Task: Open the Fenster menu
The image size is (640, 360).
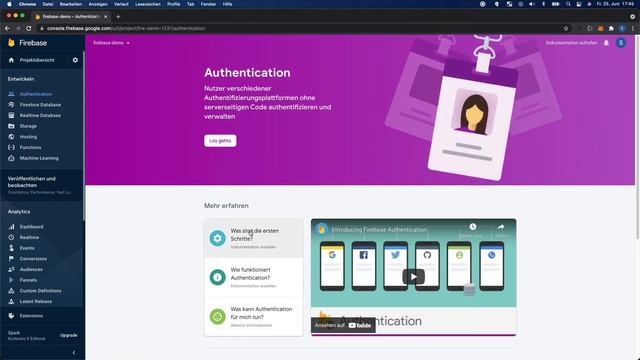Action: tap(209, 4)
